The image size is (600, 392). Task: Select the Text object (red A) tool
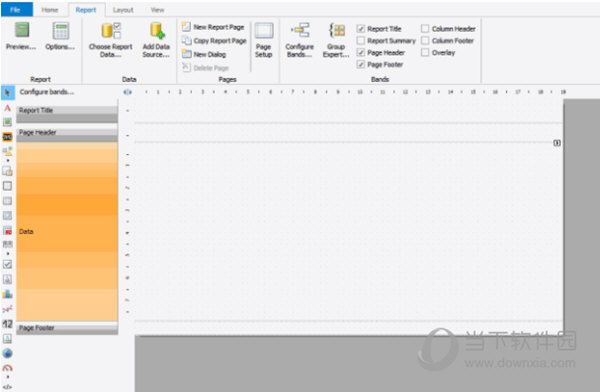[7, 108]
